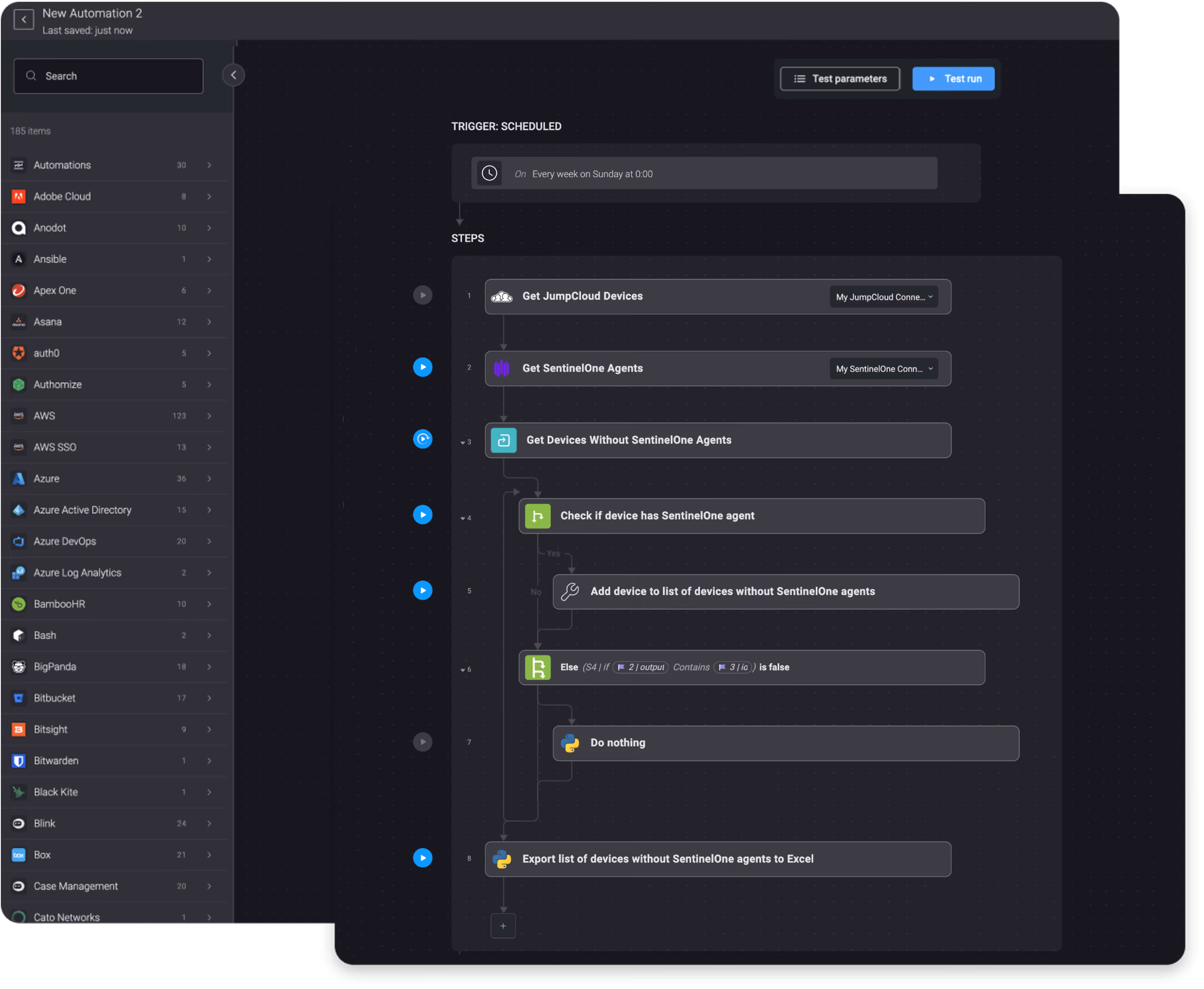Expand the Anodot row chevron
Image resolution: width=1204 pixels, height=989 pixels.
tap(210, 228)
